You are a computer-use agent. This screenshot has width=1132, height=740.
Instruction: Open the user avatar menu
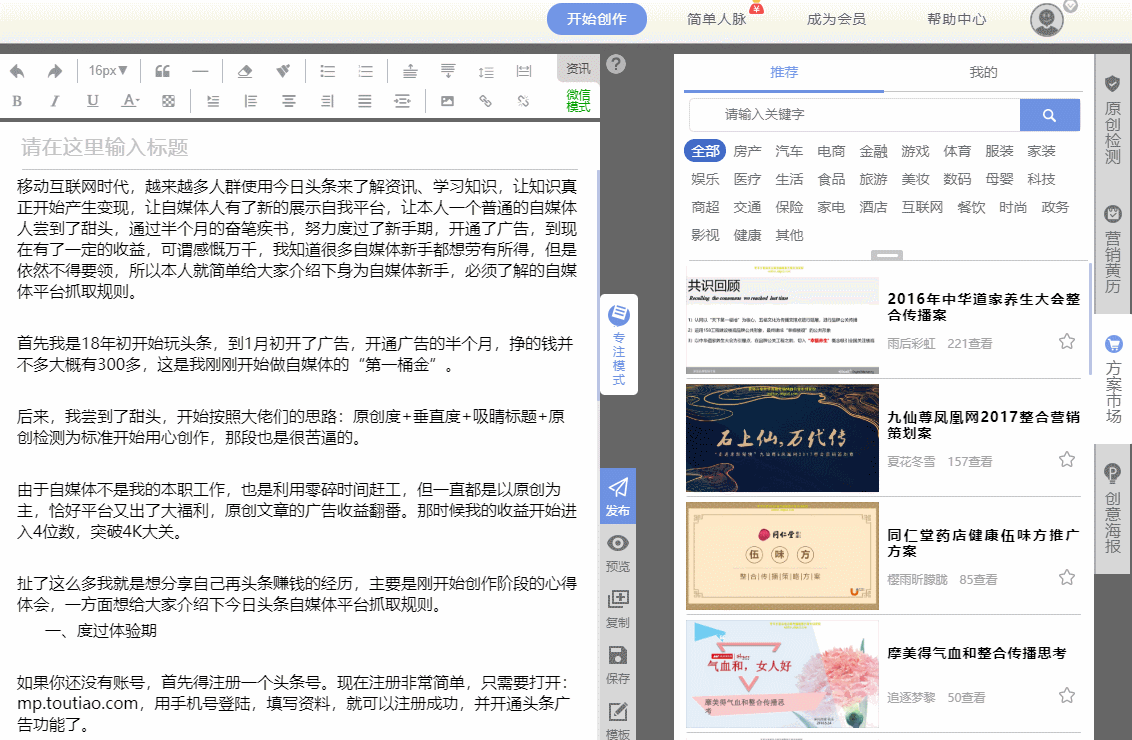point(1047,19)
